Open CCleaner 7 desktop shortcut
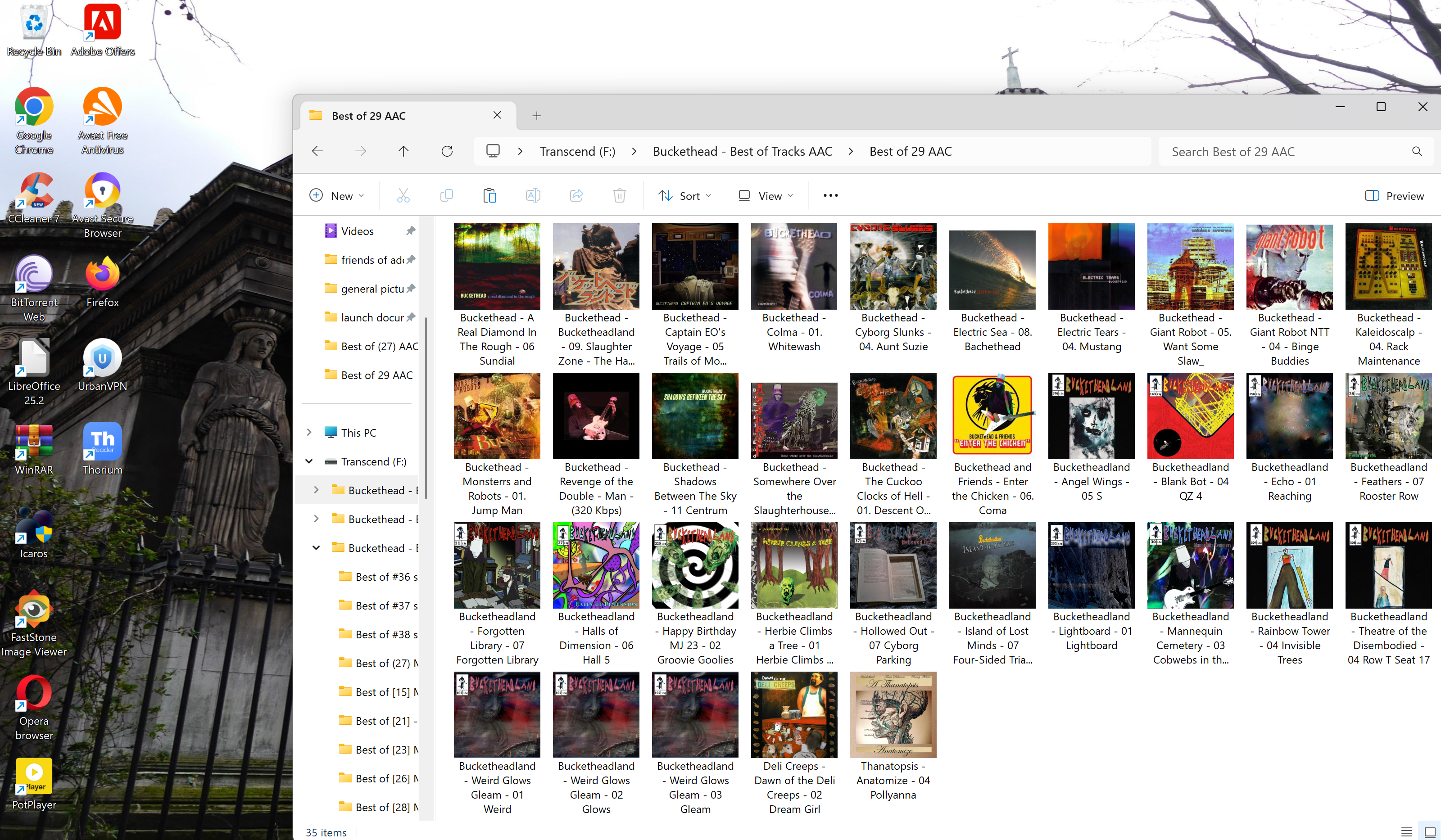 coord(34,198)
